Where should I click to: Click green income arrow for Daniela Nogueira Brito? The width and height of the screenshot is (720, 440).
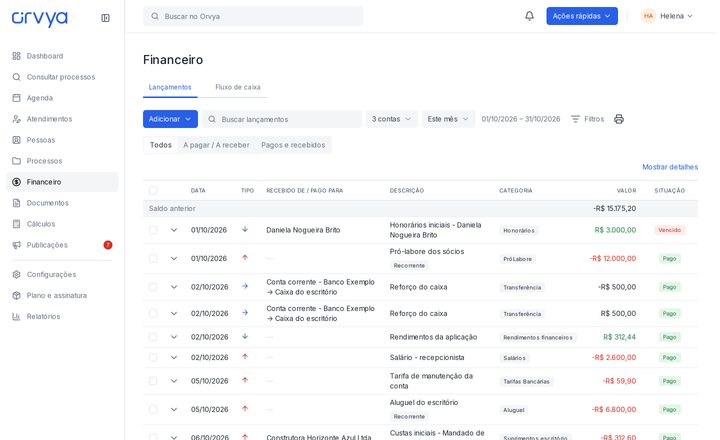point(245,229)
